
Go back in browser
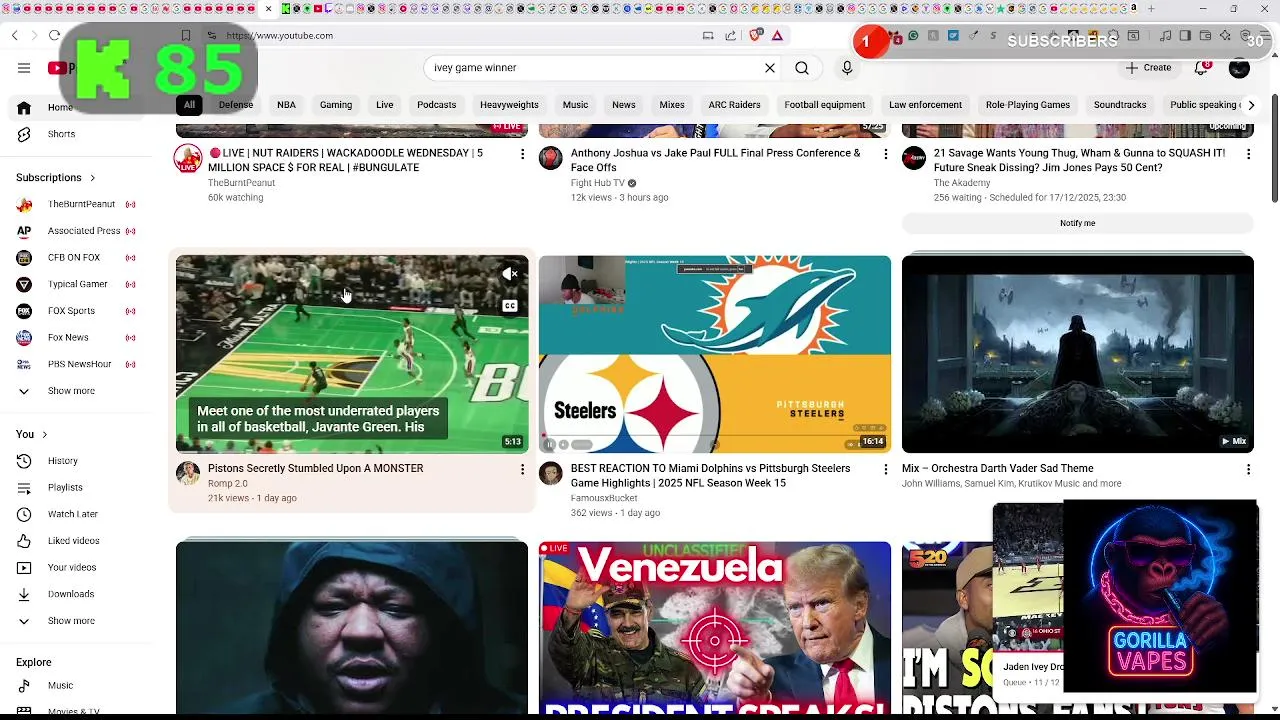click(x=14, y=35)
